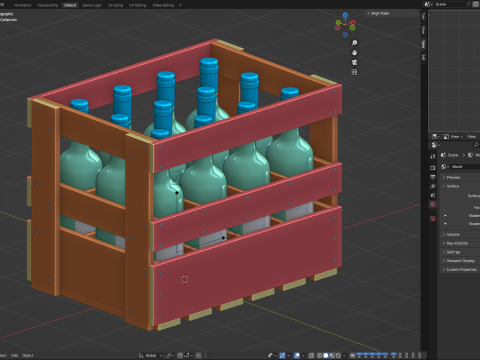Screen dimensions: 480x360
Task: Switch to rendered viewport shading
Action: (x=338, y=355)
